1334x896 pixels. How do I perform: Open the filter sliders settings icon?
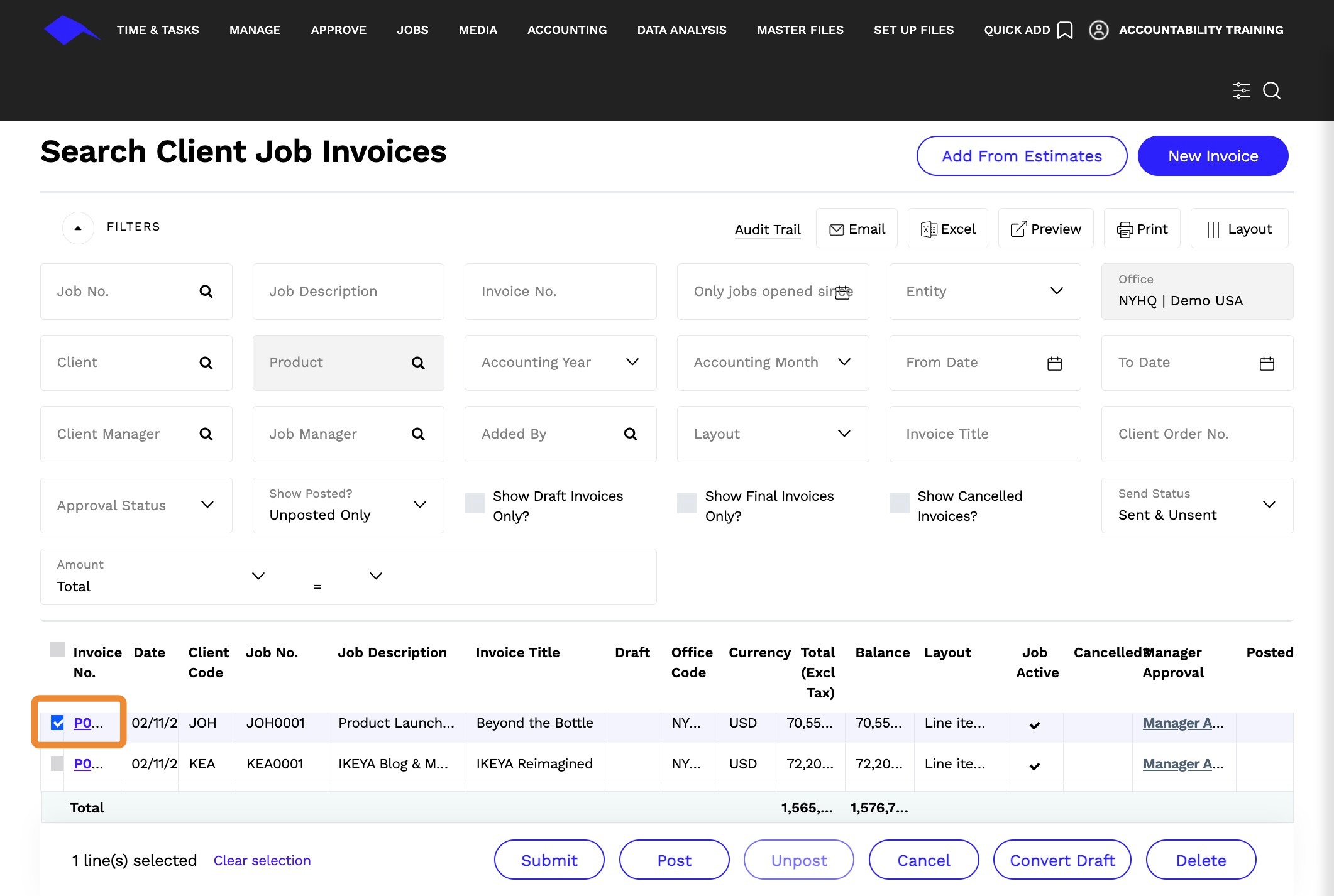1241,90
